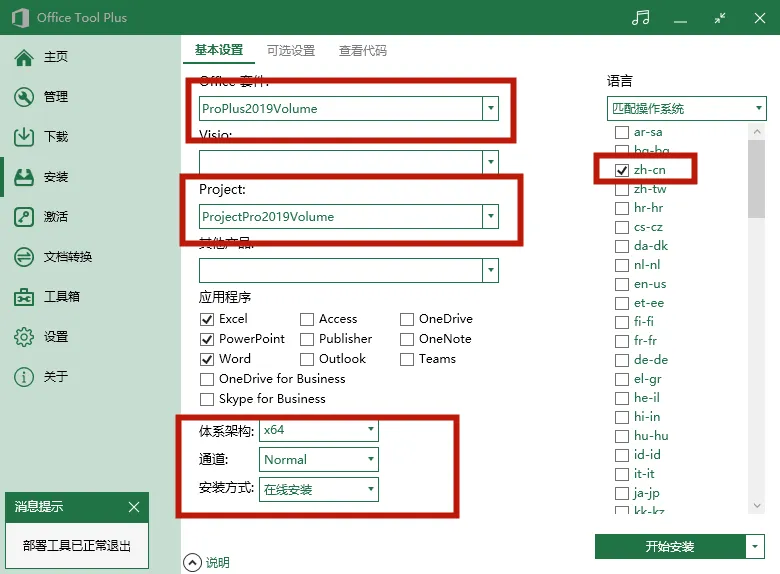The image size is (780, 574).
Task: Check the fr-fr language checkbox
Action: pos(622,341)
